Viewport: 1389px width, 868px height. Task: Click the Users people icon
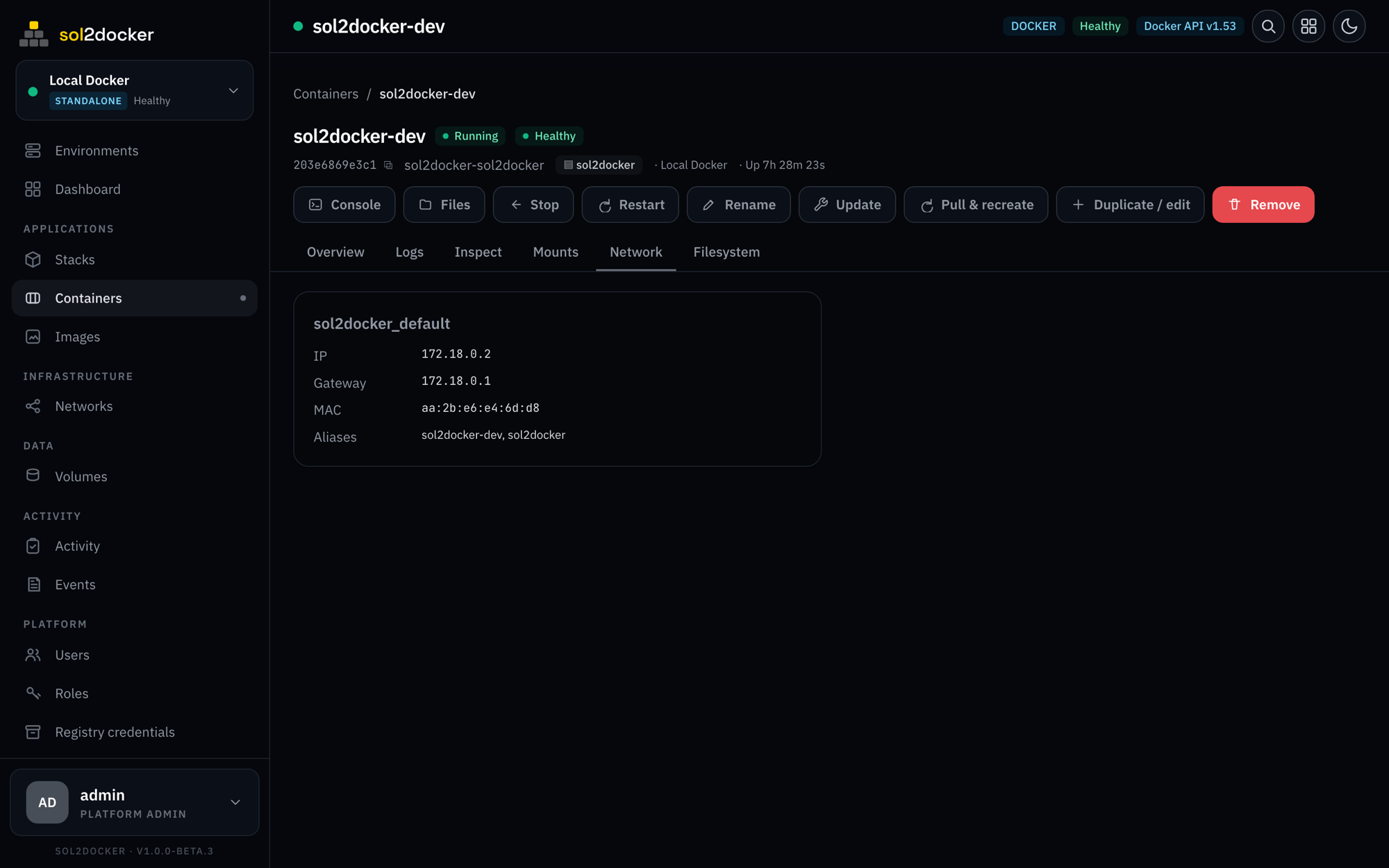(x=33, y=655)
